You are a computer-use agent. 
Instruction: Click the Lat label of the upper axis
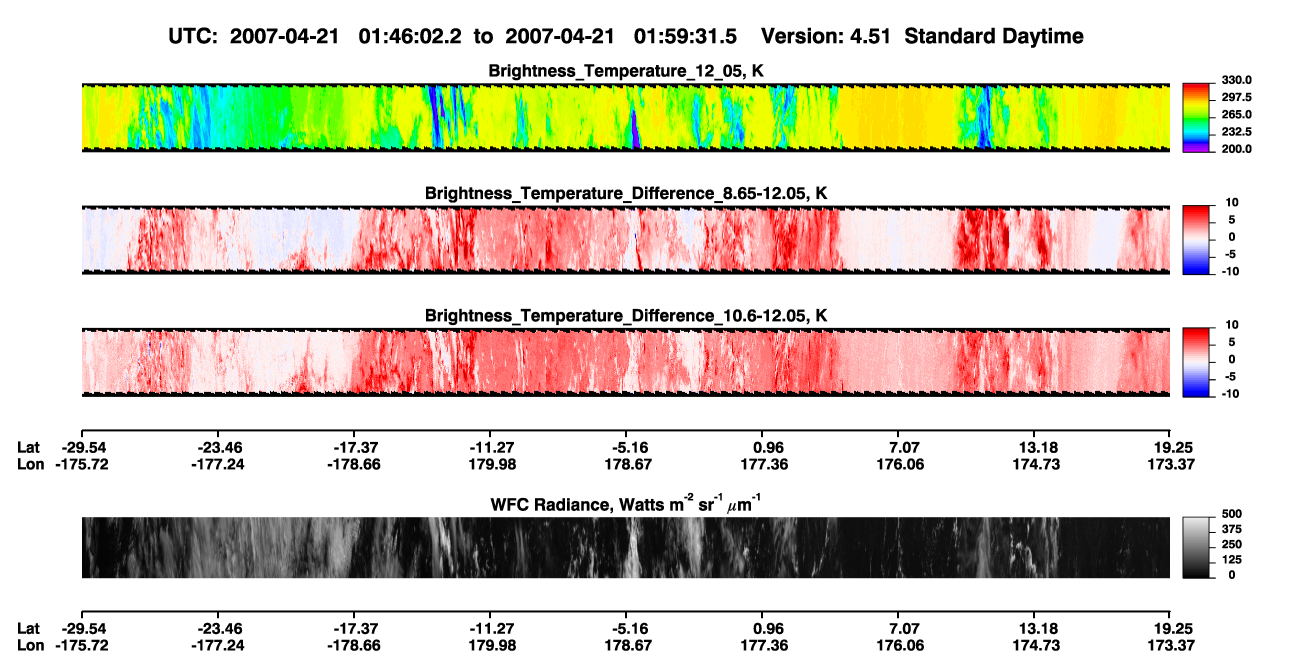click(x=29, y=447)
